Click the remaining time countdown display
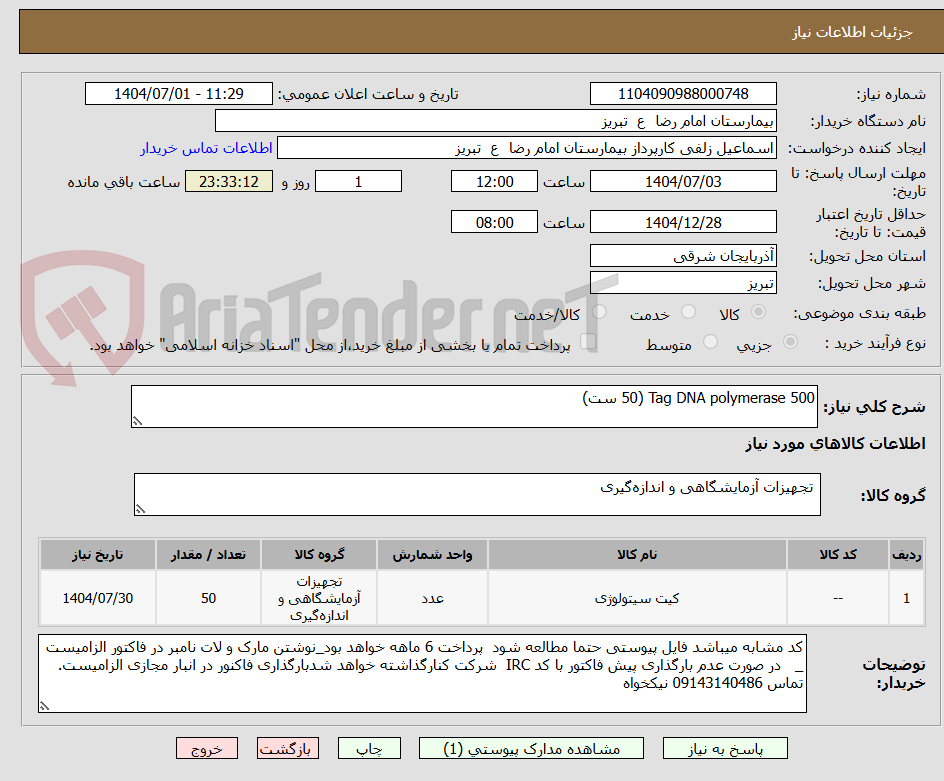944x781 pixels. coord(225,181)
